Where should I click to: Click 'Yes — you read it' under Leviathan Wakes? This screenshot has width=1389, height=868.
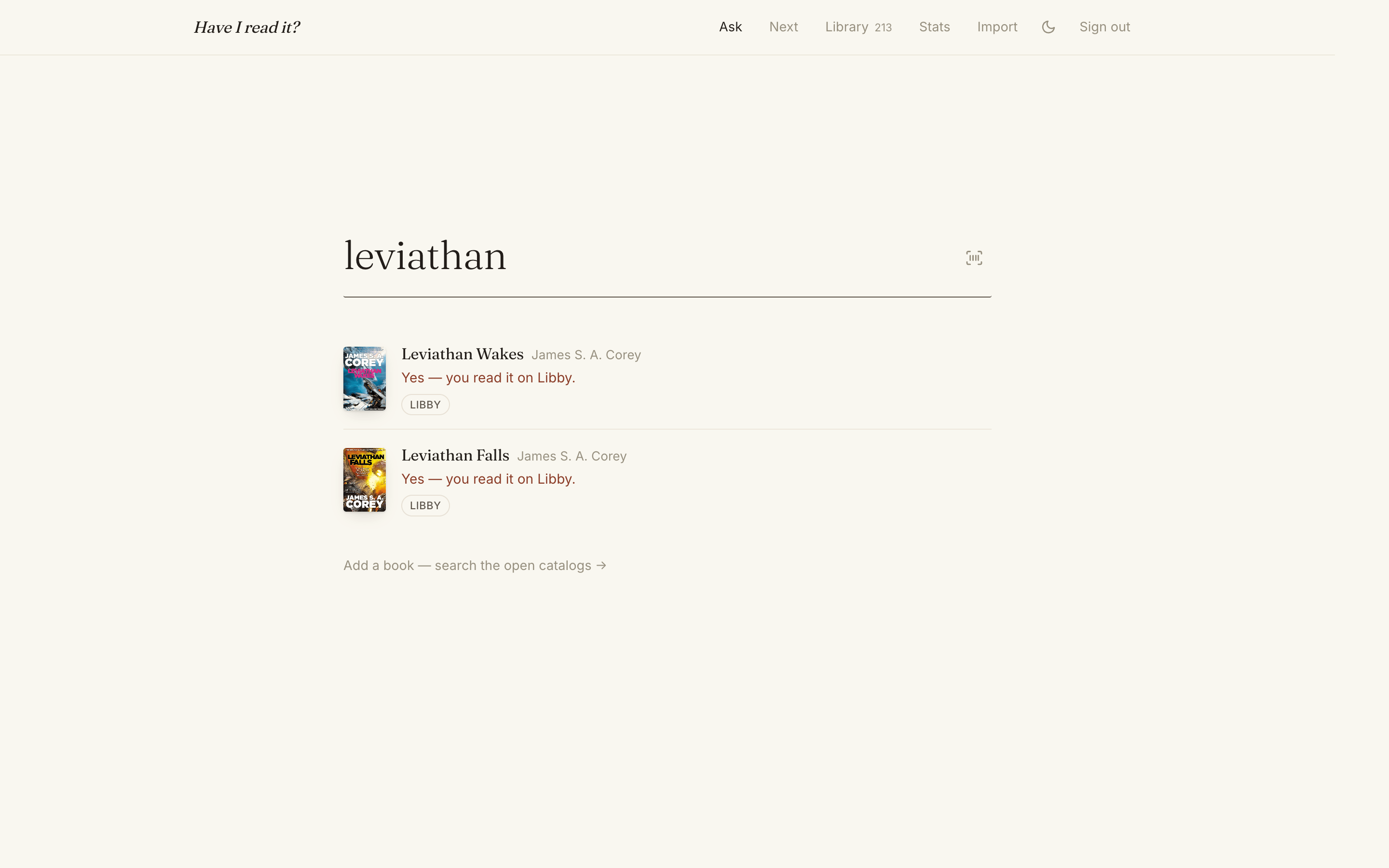point(488,378)
